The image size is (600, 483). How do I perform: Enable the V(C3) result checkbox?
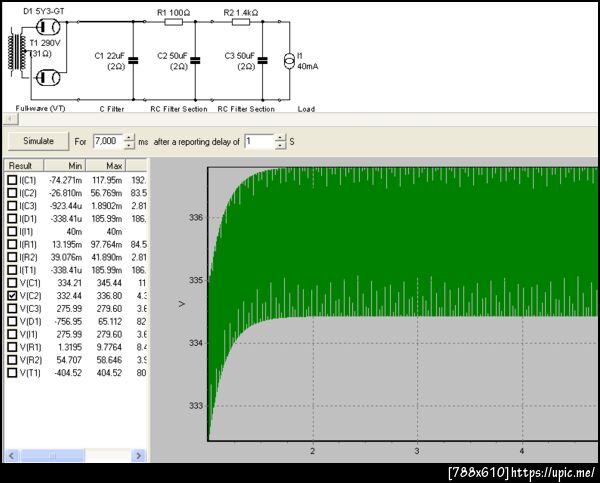(13, 308)
